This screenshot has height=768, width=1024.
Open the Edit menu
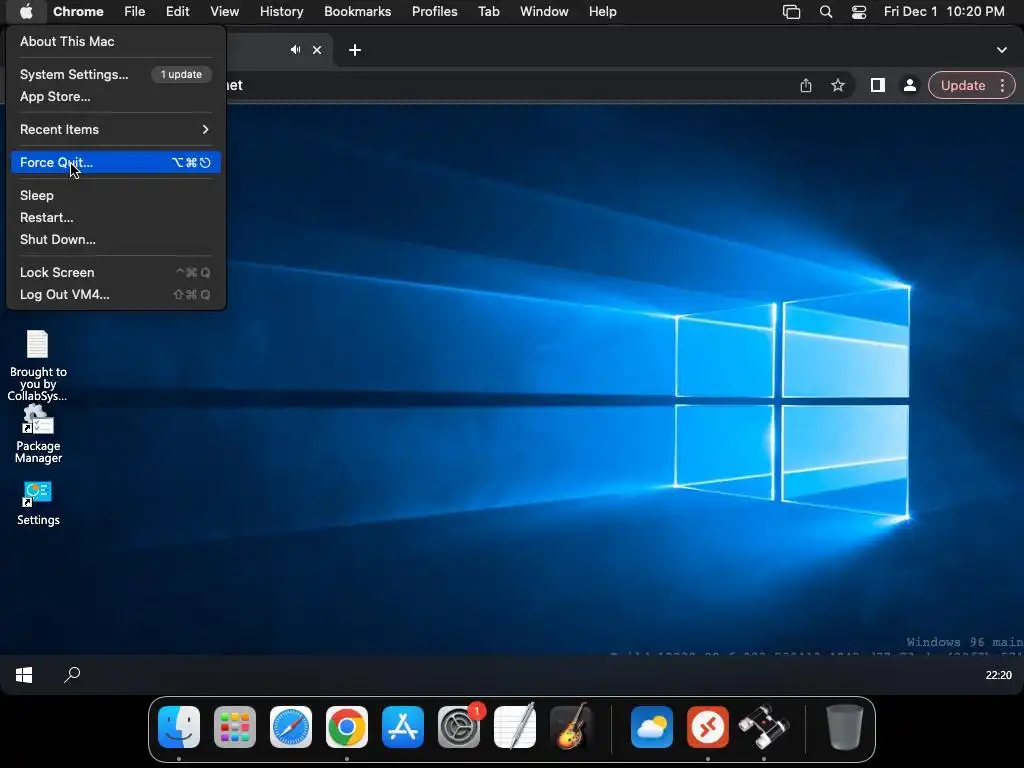click(178, 12)
